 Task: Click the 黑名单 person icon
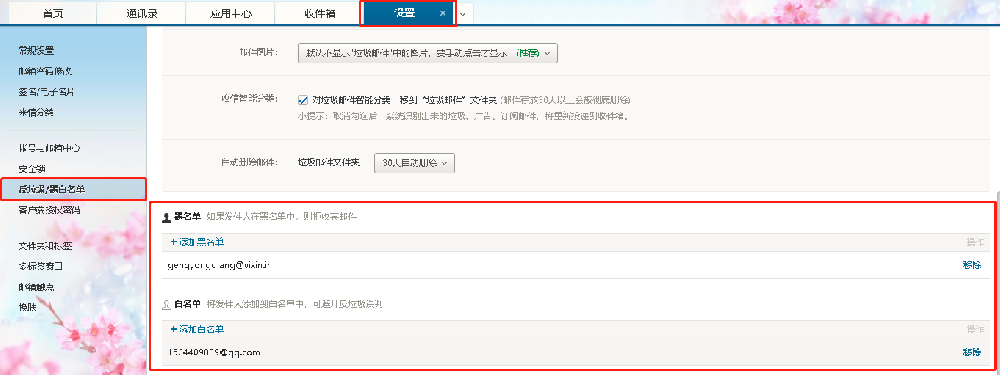tap(166, 217)
